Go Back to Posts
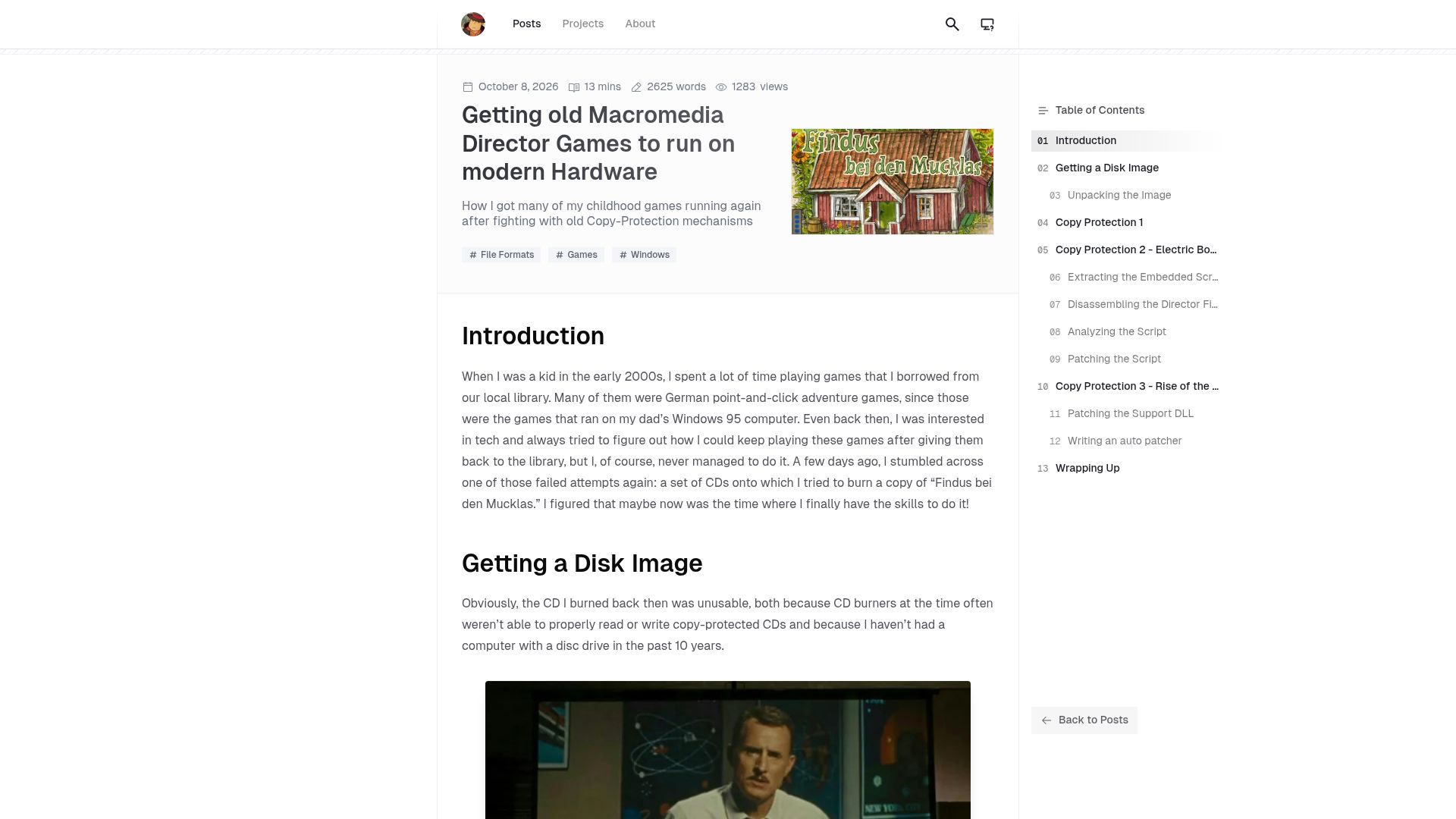 1084,720
